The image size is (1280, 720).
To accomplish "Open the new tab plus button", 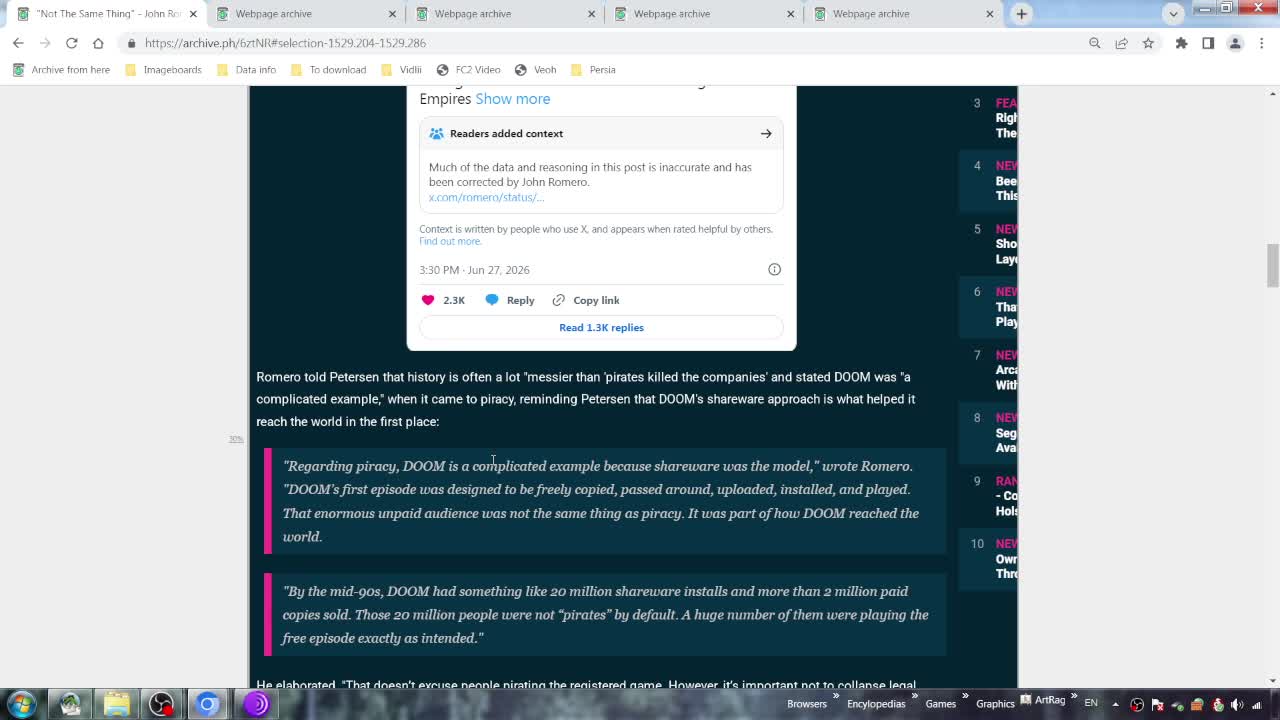I will point(1021,14).
